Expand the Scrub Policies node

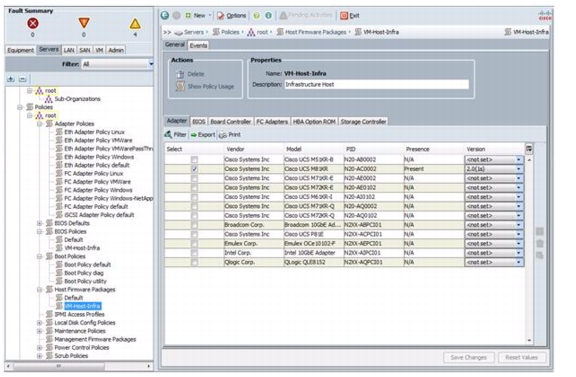[40, 356]
